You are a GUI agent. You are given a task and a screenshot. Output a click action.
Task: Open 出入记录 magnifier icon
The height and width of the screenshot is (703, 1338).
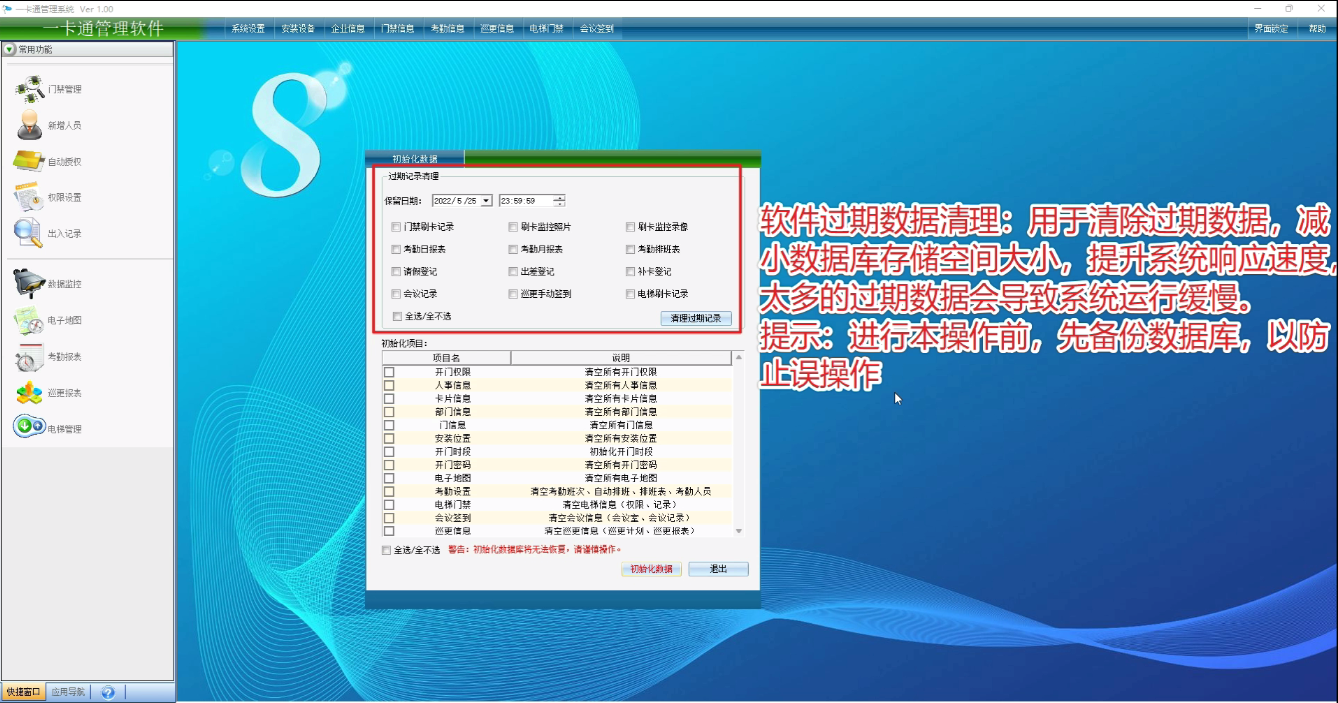[x=28, y=233]
